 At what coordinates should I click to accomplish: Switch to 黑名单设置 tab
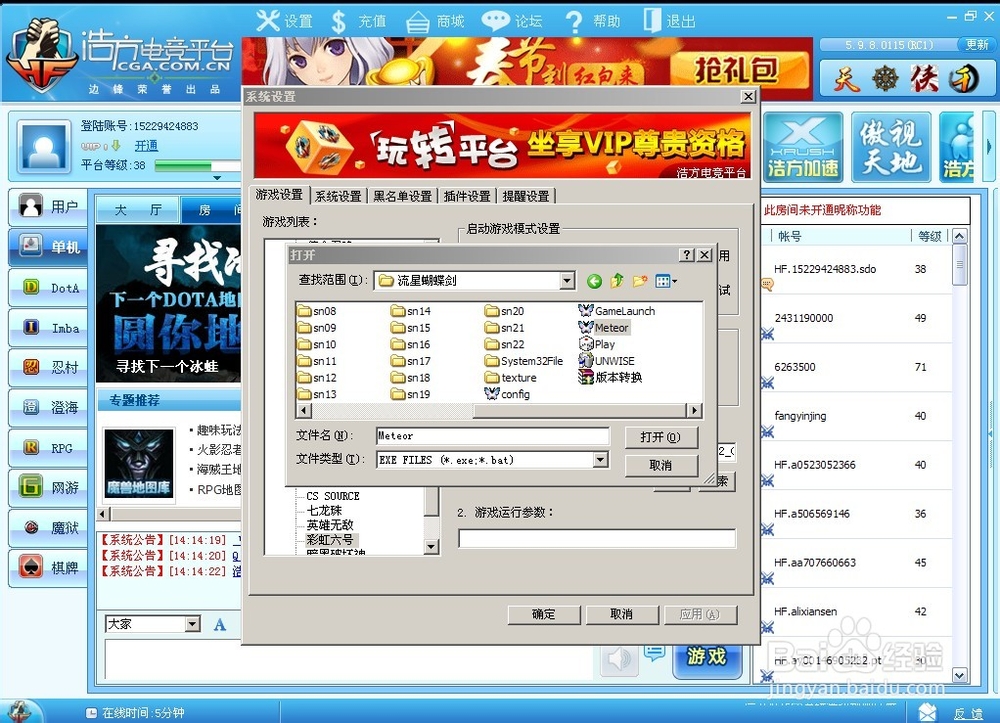pyautogui.click(x=402, y=196)
